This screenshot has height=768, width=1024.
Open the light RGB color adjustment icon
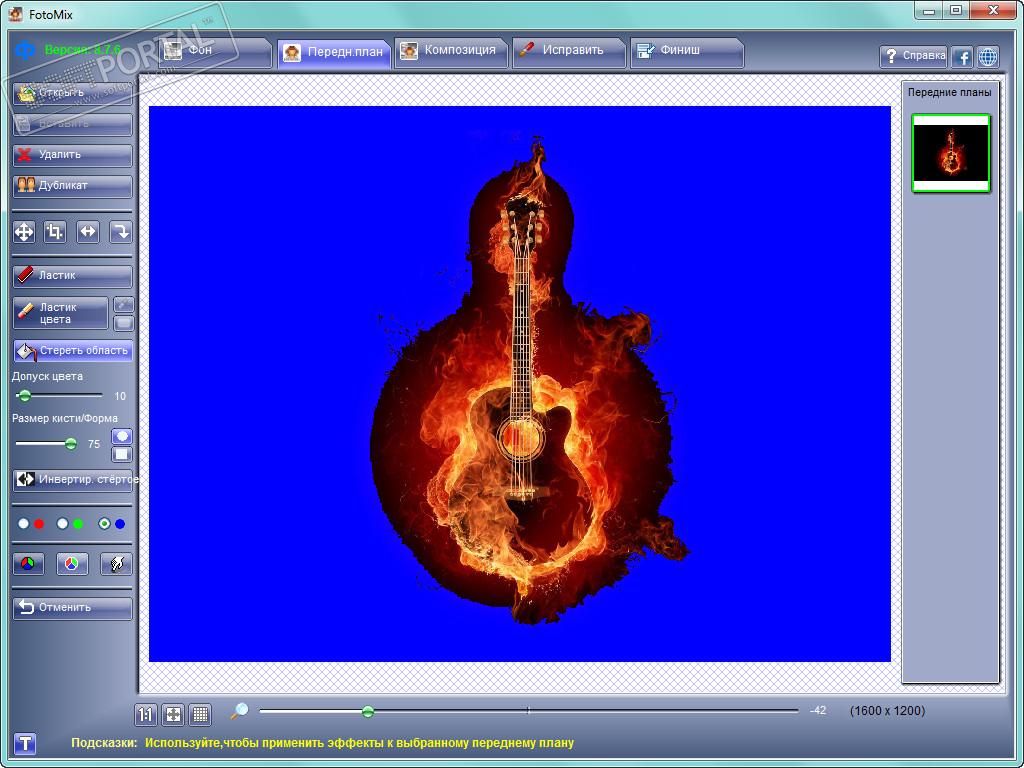[72, 564]
